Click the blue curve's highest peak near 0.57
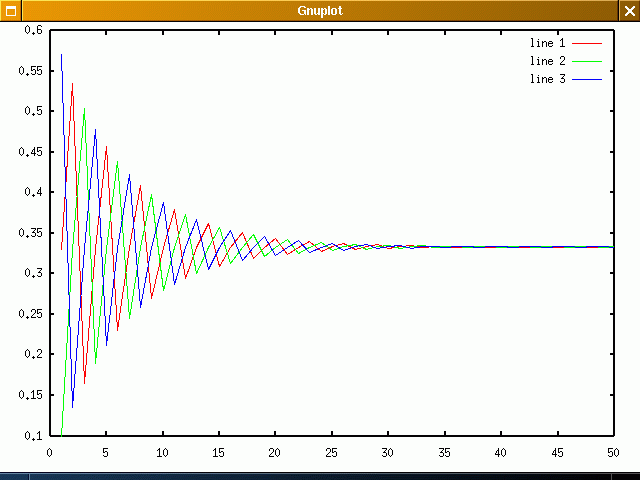The image size is (640, 480). click(x=61, y=55)
